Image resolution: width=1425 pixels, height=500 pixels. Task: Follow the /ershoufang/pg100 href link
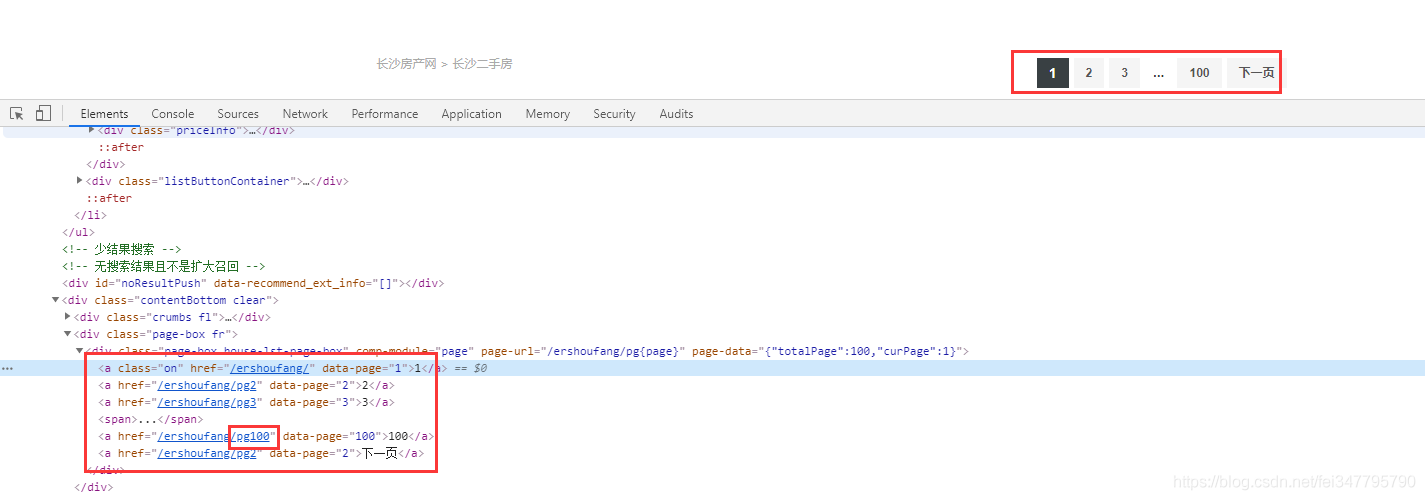click(214, 436)
